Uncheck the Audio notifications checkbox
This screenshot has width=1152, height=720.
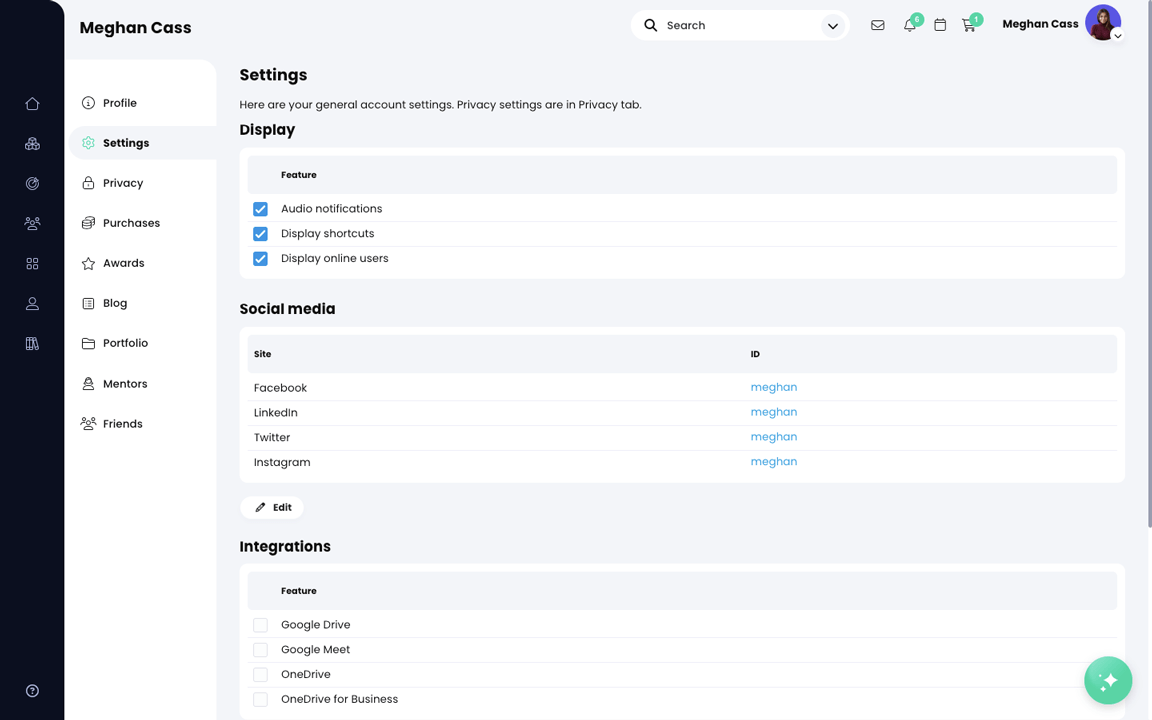point(260,209)
